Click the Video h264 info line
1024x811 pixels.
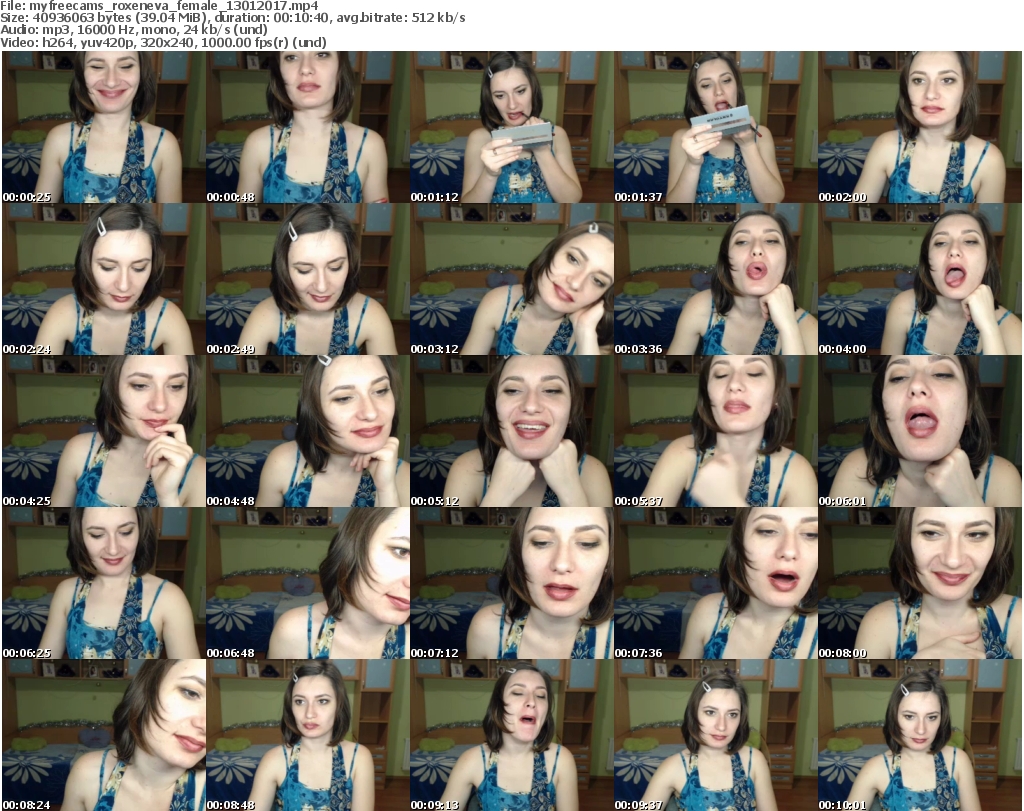[x=163, y=42]
